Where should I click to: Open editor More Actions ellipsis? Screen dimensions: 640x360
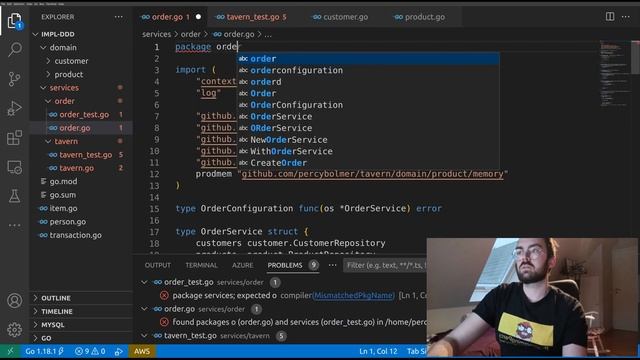click(x=626, y=17)
